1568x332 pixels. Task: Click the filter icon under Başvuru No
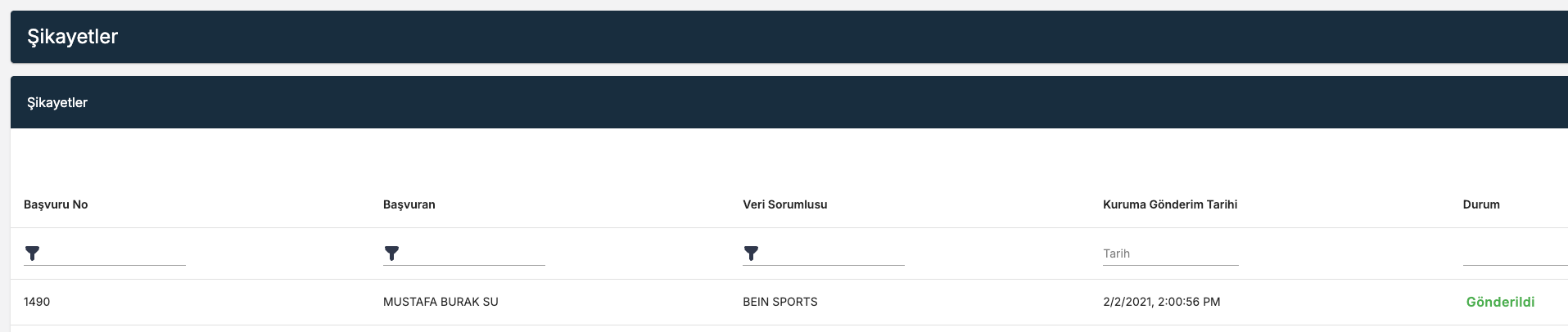pyautogui.click(x=32, y=253)
